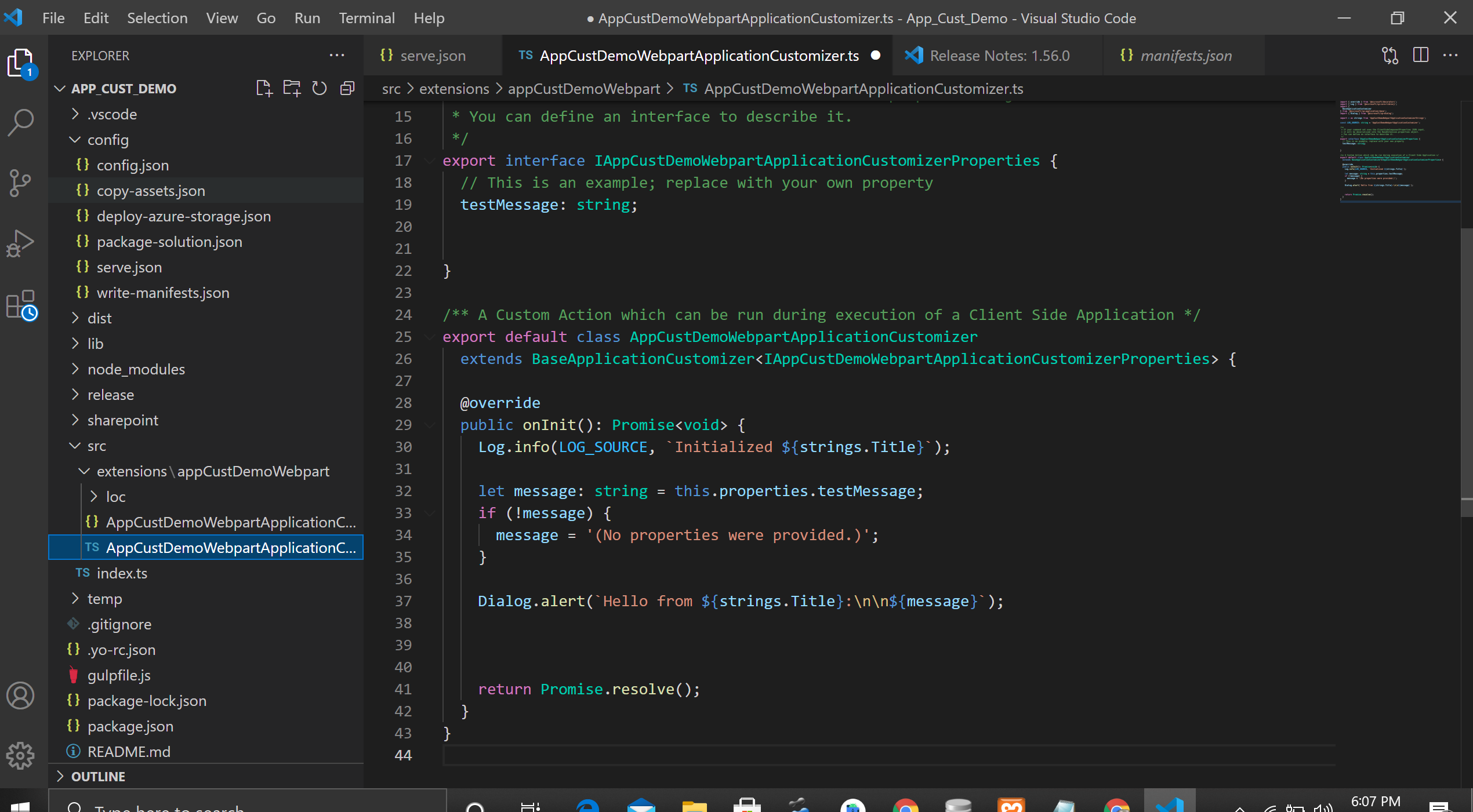Fold the code block at line 29

pos(430,425)
